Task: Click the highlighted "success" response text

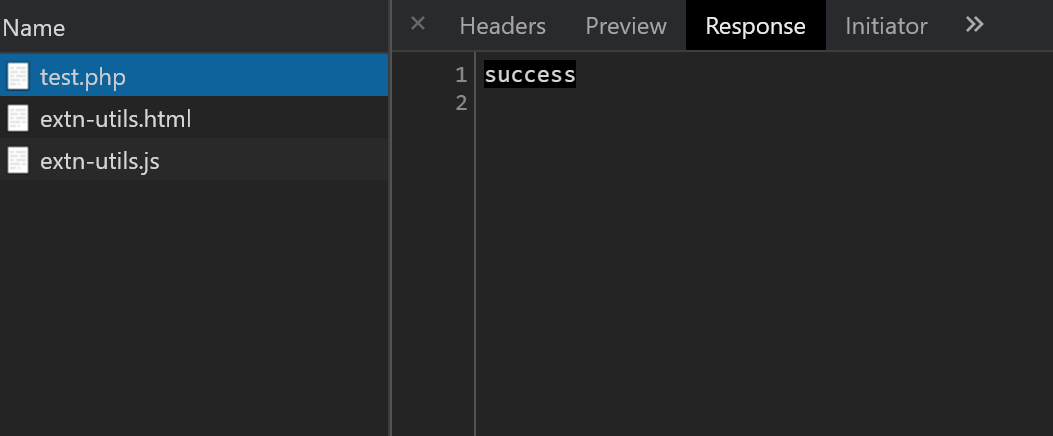Action: [x=530, y=75]
